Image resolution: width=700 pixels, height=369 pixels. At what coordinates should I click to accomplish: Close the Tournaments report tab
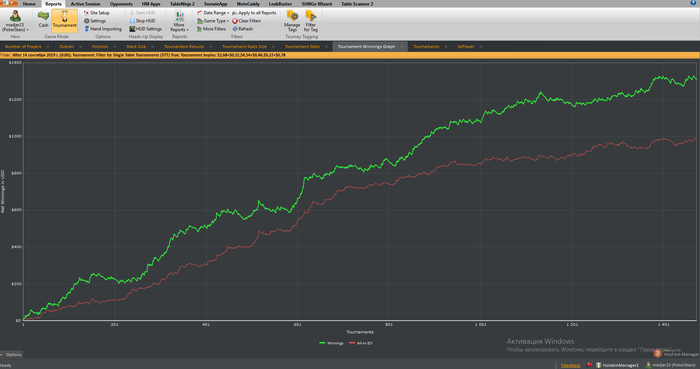(x=446, y=46)
